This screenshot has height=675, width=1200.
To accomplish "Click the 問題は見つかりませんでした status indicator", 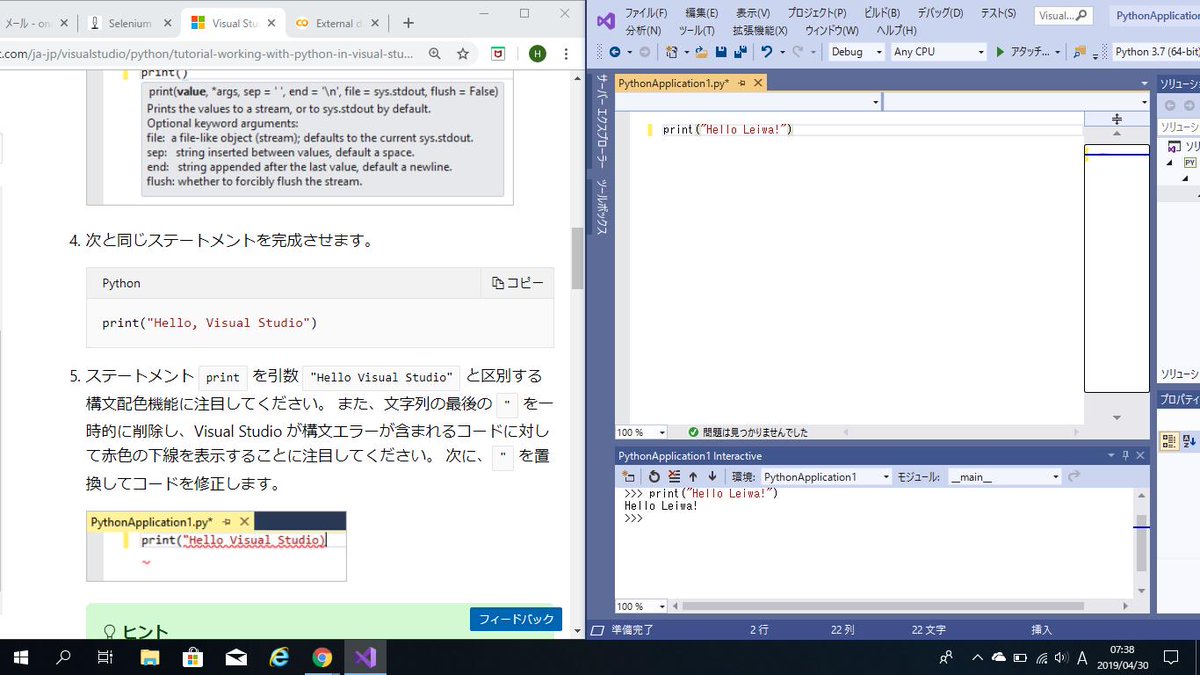I will click(x=748, y=432).
